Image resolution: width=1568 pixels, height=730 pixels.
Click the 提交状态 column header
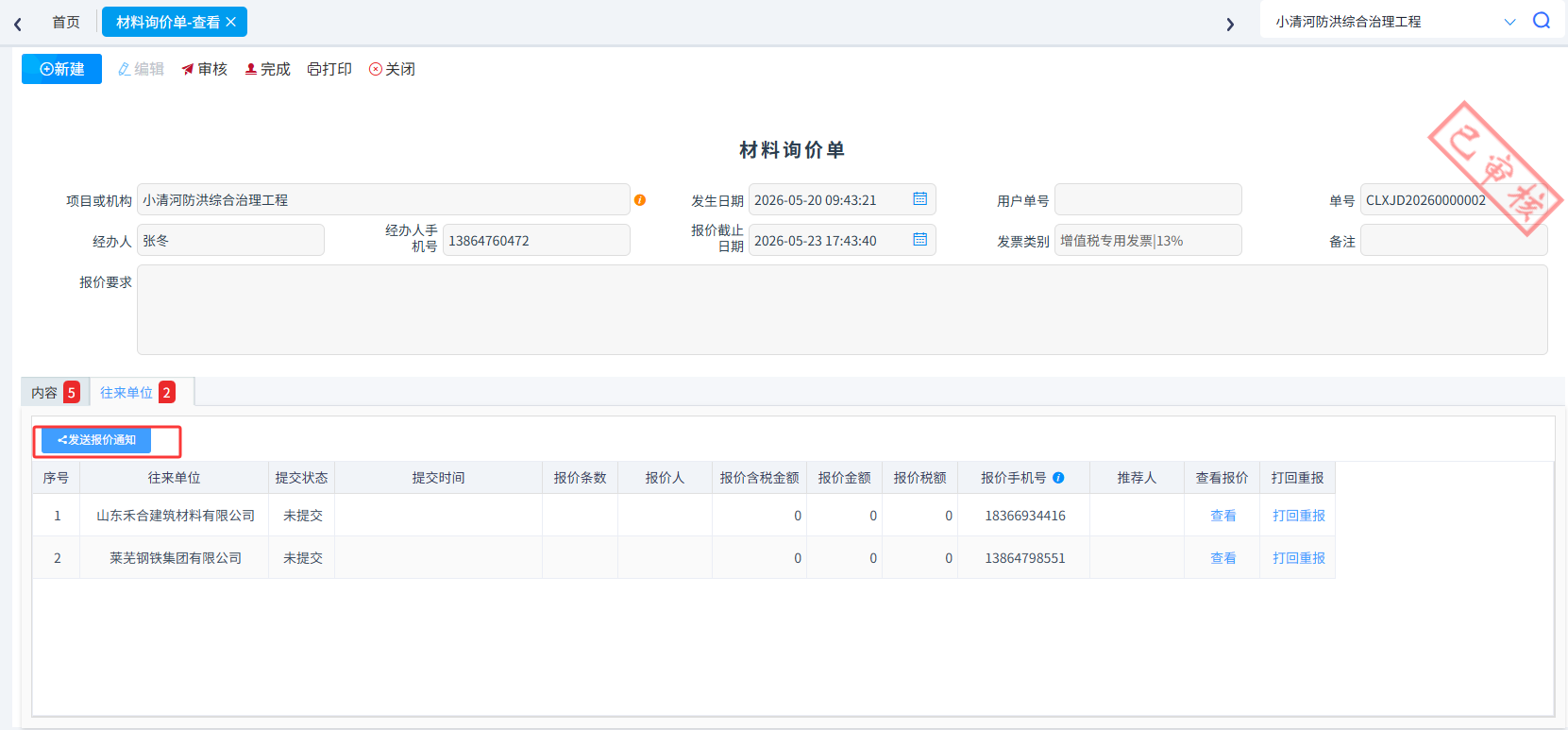tap(302, 478)
